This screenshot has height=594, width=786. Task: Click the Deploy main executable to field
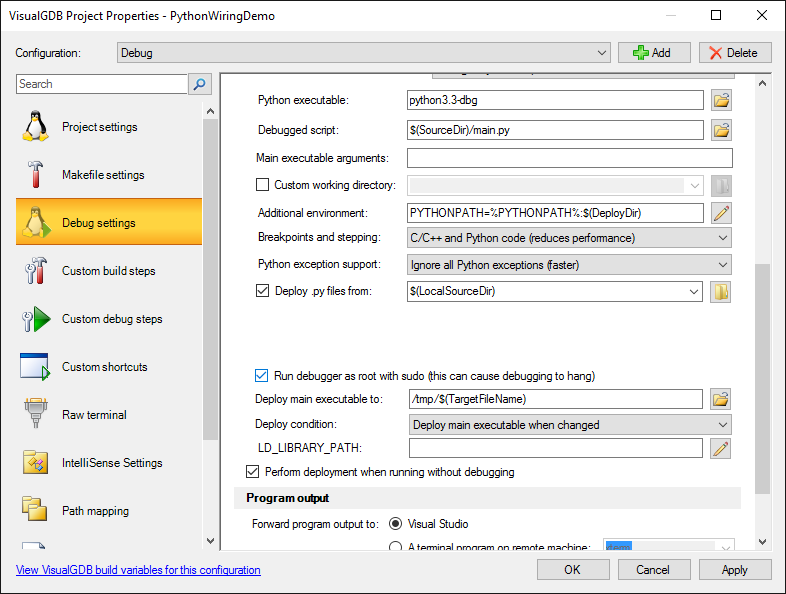[556, 400]
